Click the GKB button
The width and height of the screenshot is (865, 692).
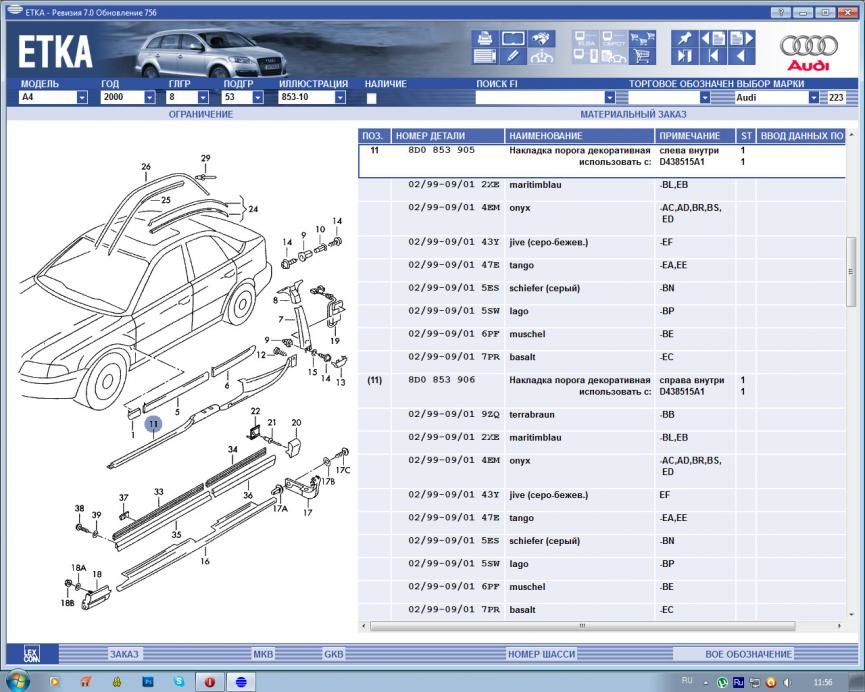coord(333,654)
